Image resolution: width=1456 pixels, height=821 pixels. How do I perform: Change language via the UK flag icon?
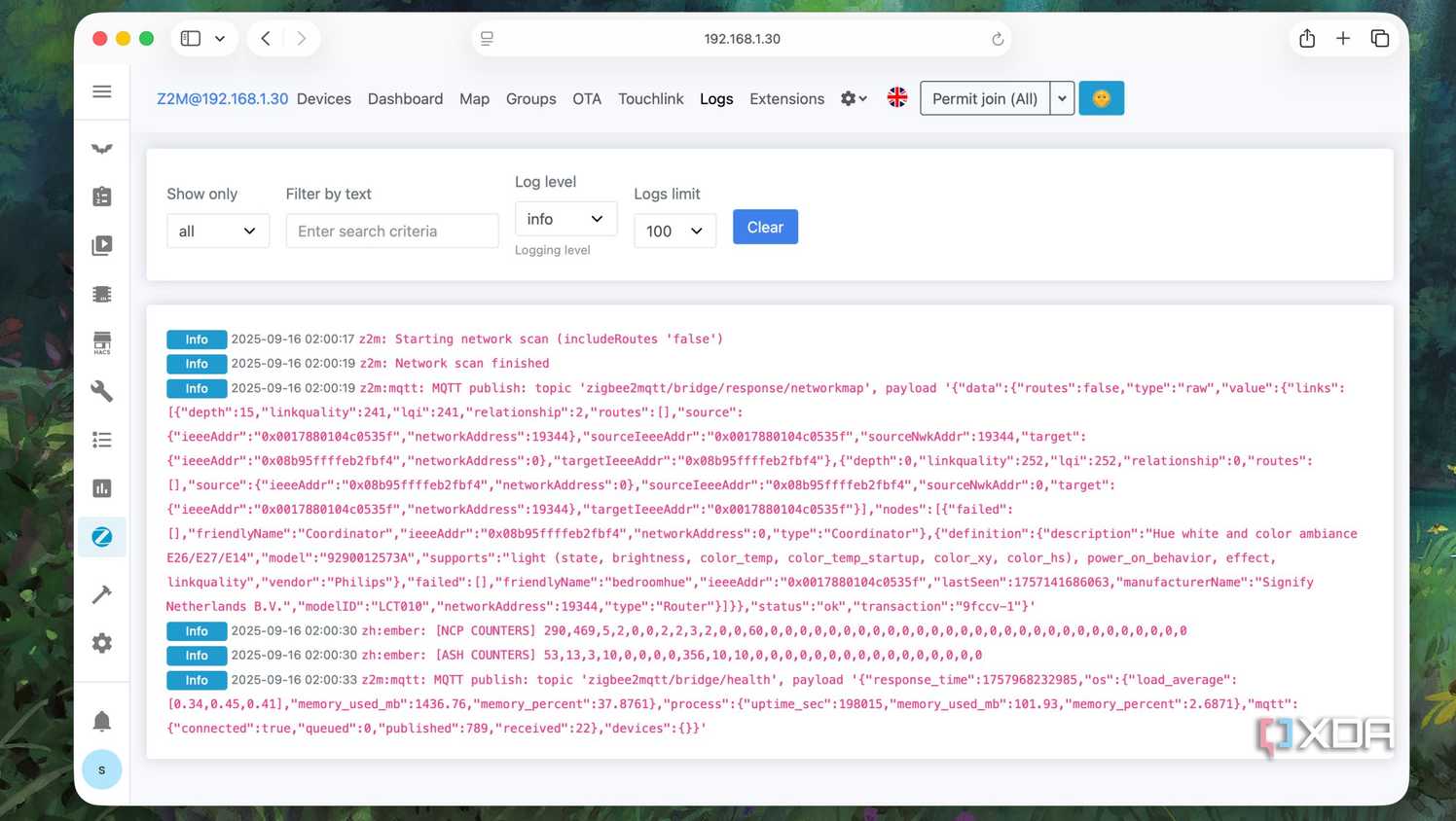pyautogui.click(x=897, y=97)
